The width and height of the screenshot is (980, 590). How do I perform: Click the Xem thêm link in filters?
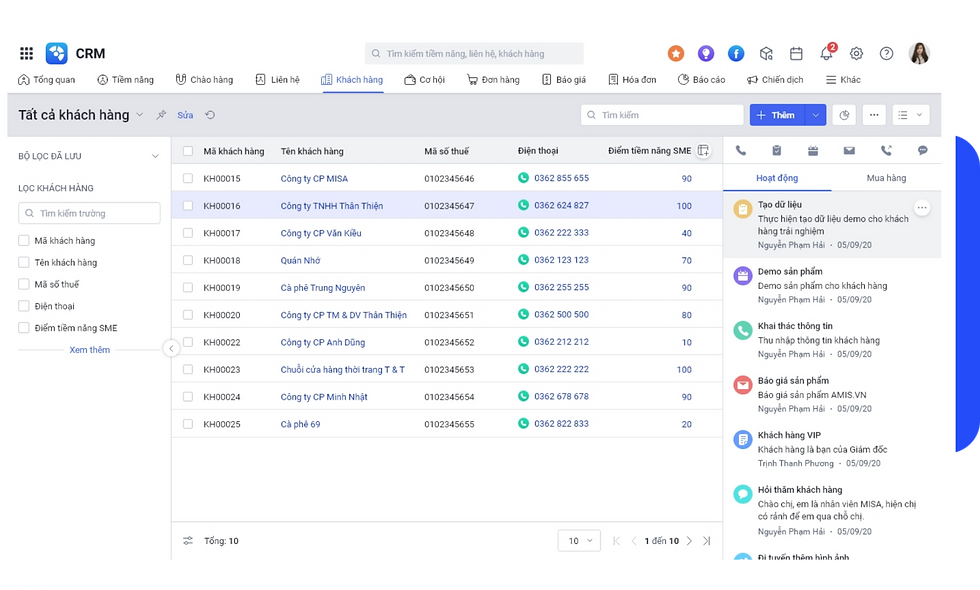pos(89,350)
